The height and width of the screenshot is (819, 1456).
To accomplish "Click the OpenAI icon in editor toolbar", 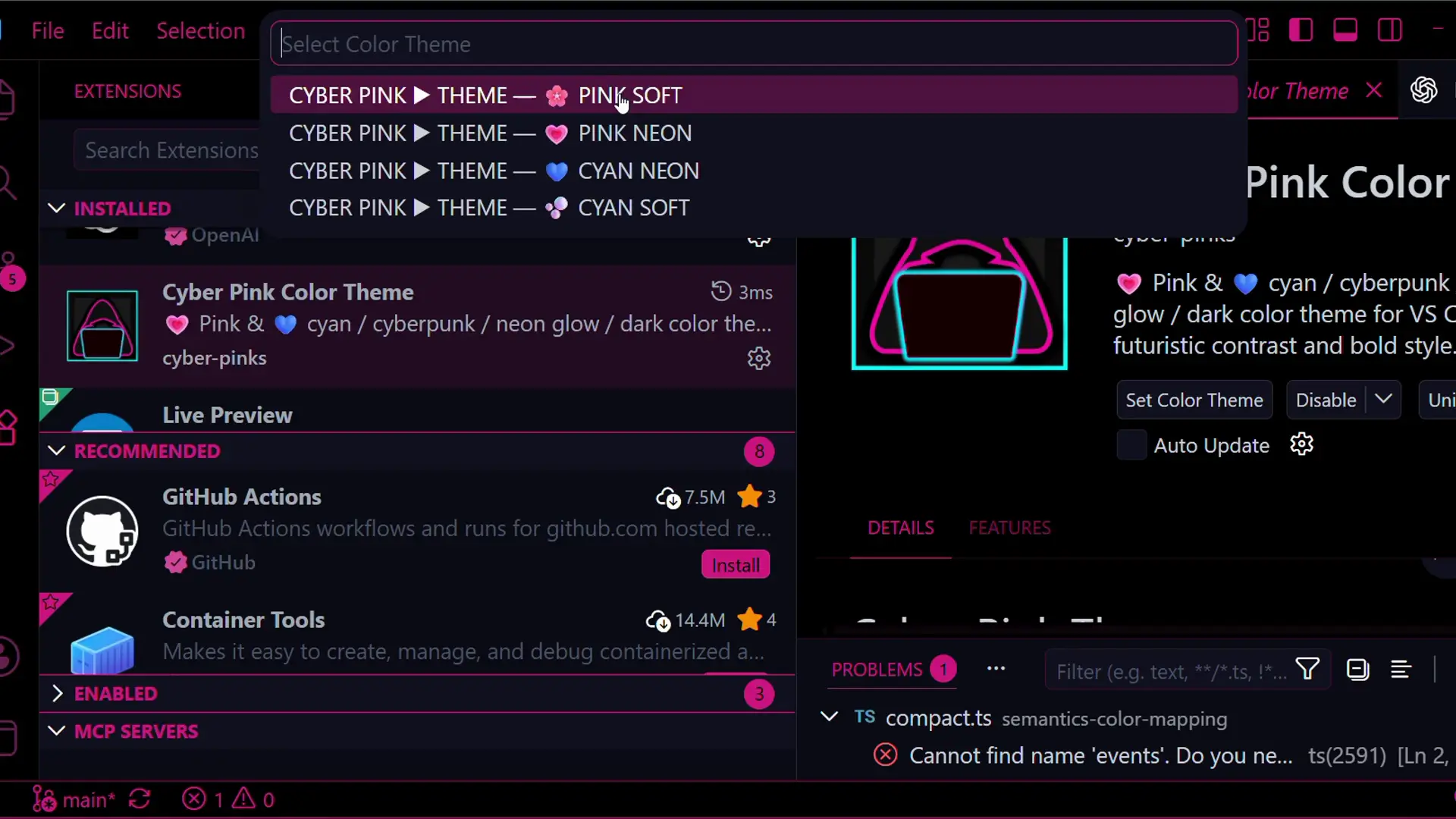I will [1423, 90].
